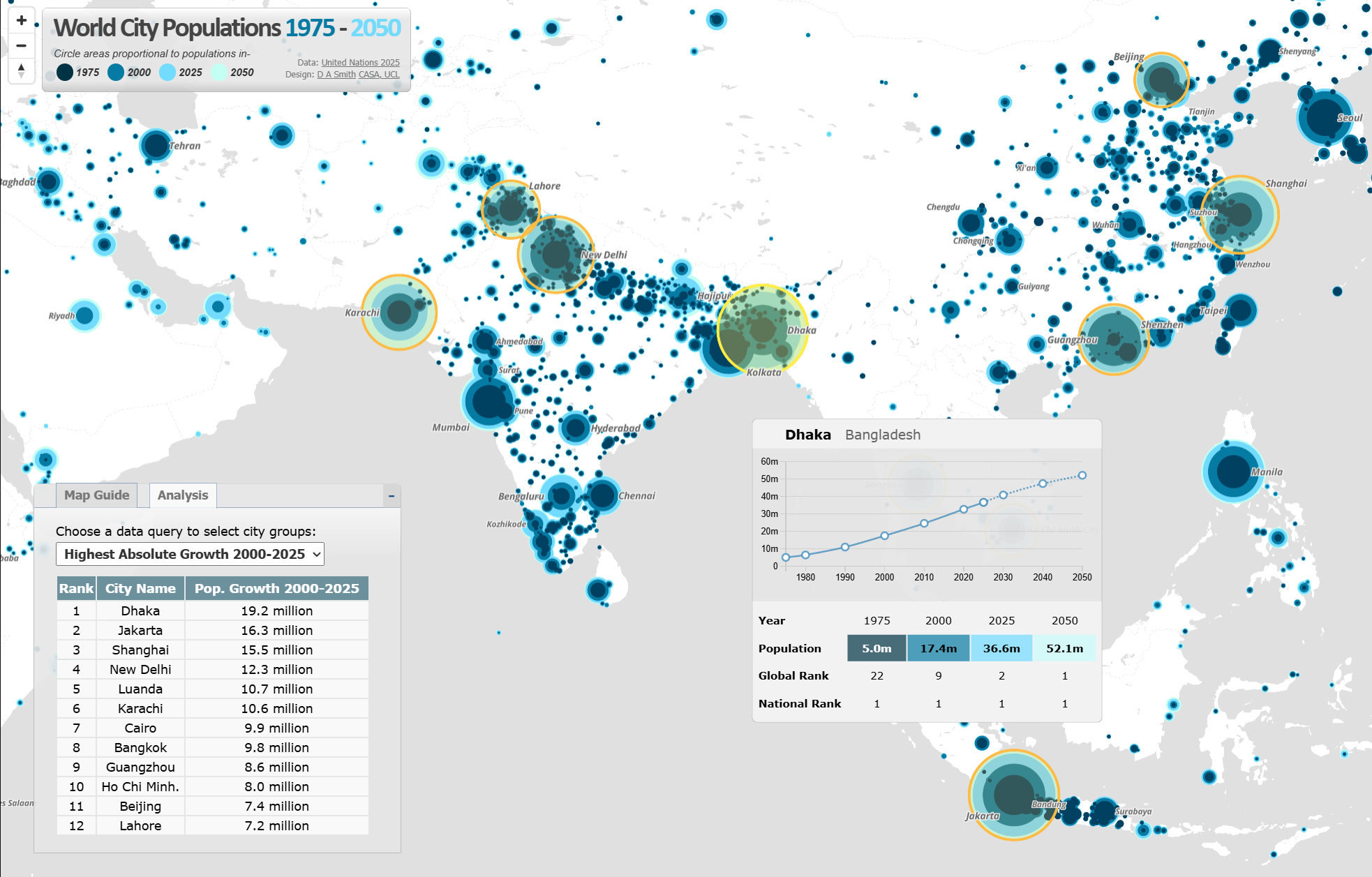Click the 1975 dark legend circle

tap(65, 72)
